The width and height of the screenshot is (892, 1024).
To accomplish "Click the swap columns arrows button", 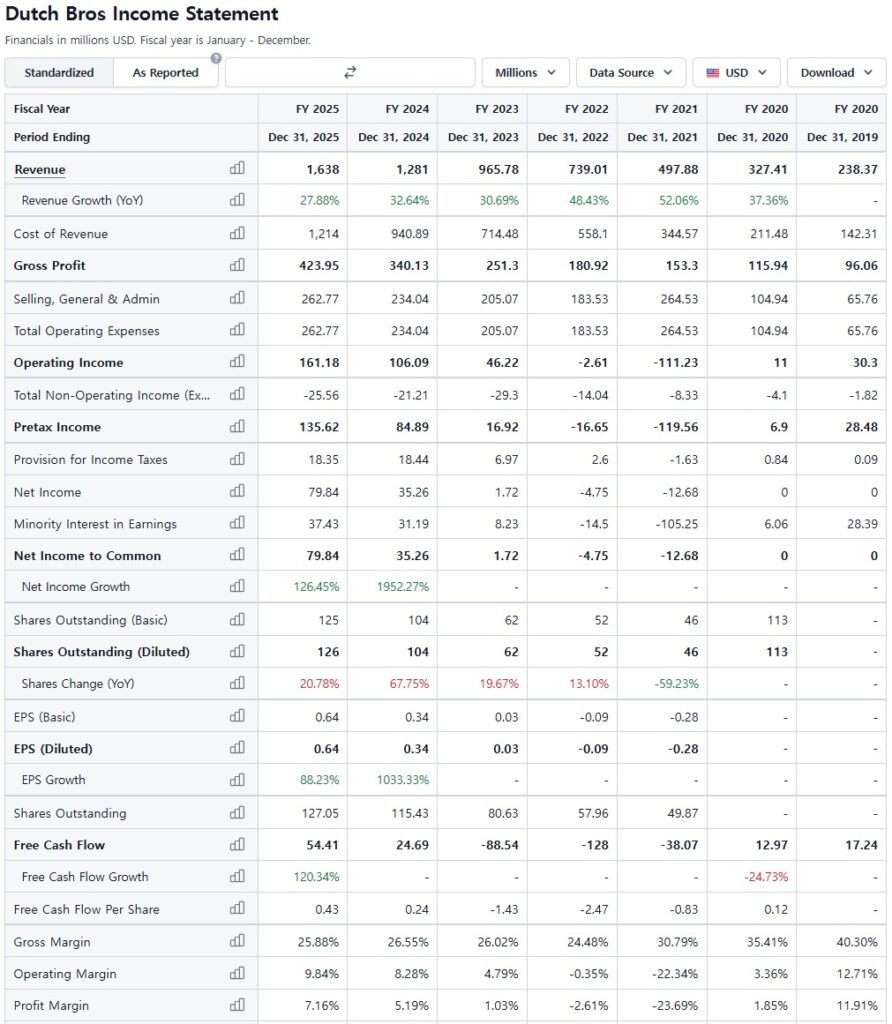I will click(x=350, y=73).
